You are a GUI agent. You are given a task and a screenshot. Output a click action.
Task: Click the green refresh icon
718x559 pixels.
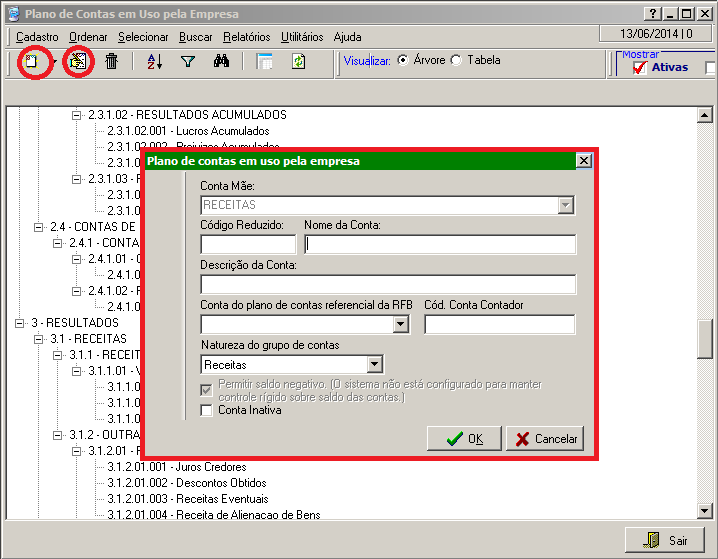(x=298, y=62)
